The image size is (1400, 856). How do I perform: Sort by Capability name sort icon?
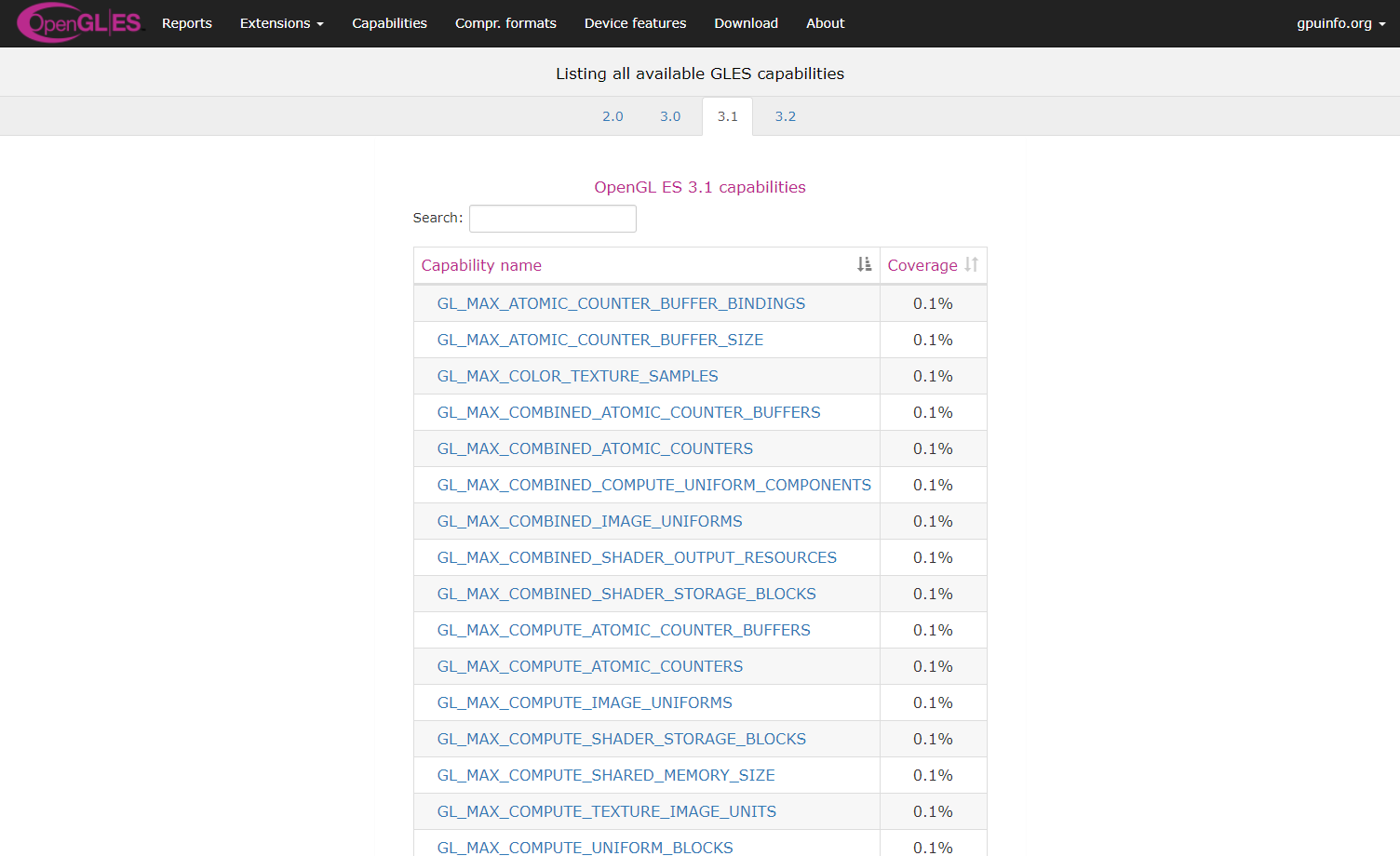864,265
